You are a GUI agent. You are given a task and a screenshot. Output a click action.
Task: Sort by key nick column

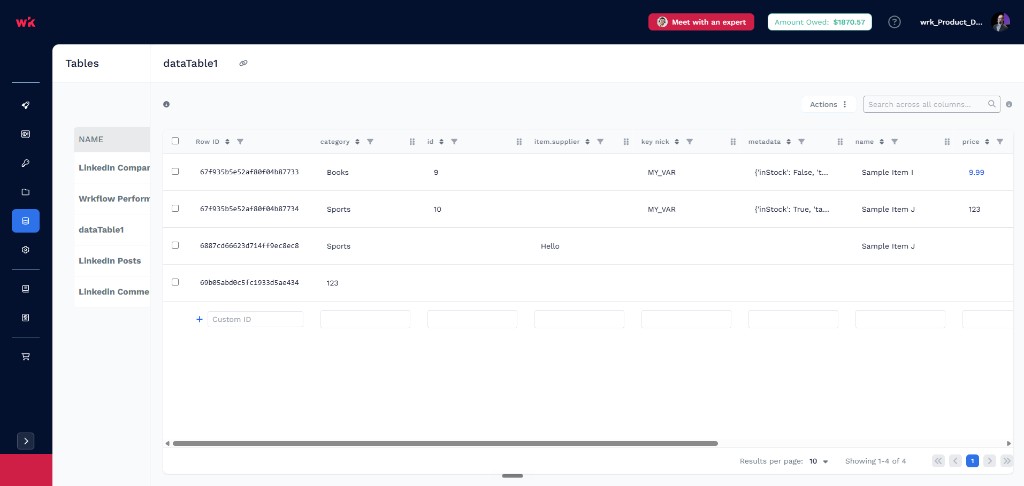[677, 142]
